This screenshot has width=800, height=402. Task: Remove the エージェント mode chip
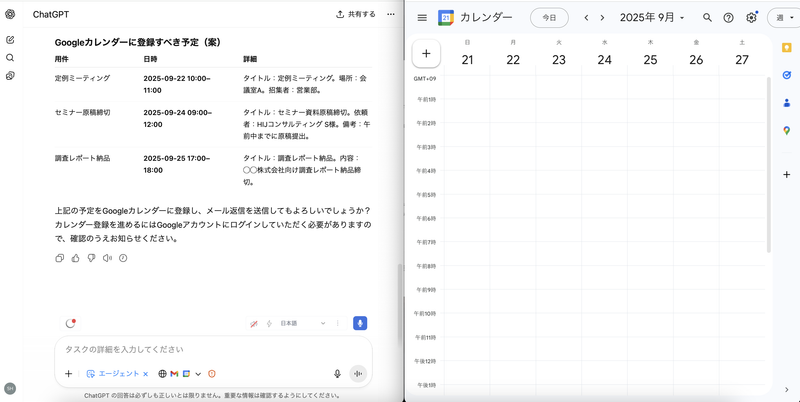click(x=146, y=374)
